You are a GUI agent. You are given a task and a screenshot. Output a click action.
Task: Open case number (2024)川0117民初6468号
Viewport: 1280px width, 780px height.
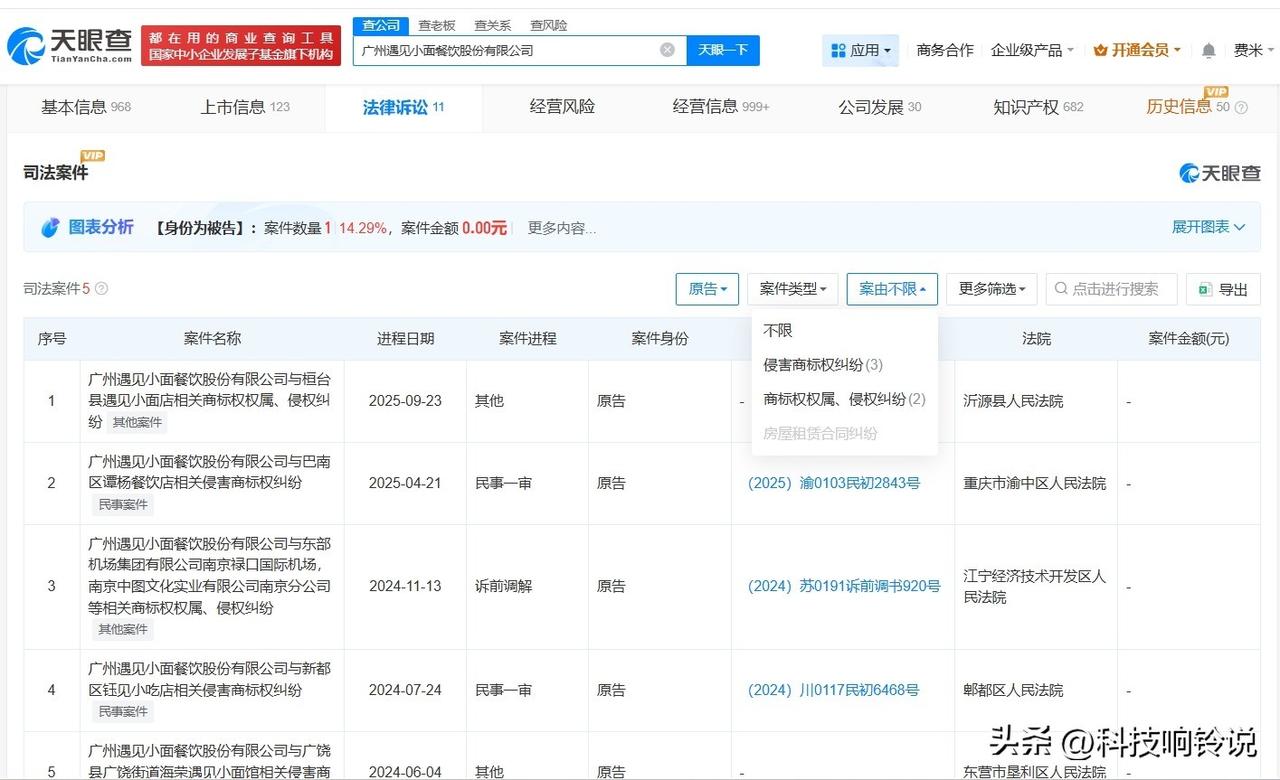pos(833,690)
